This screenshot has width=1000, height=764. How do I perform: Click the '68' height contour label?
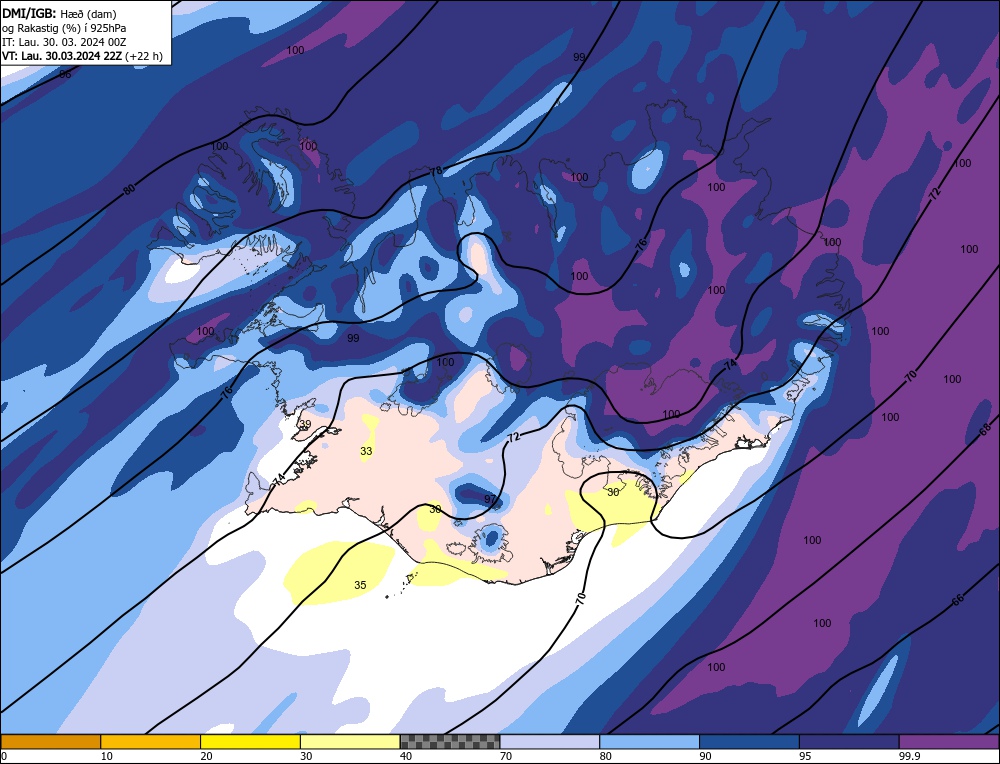(985, 430)
